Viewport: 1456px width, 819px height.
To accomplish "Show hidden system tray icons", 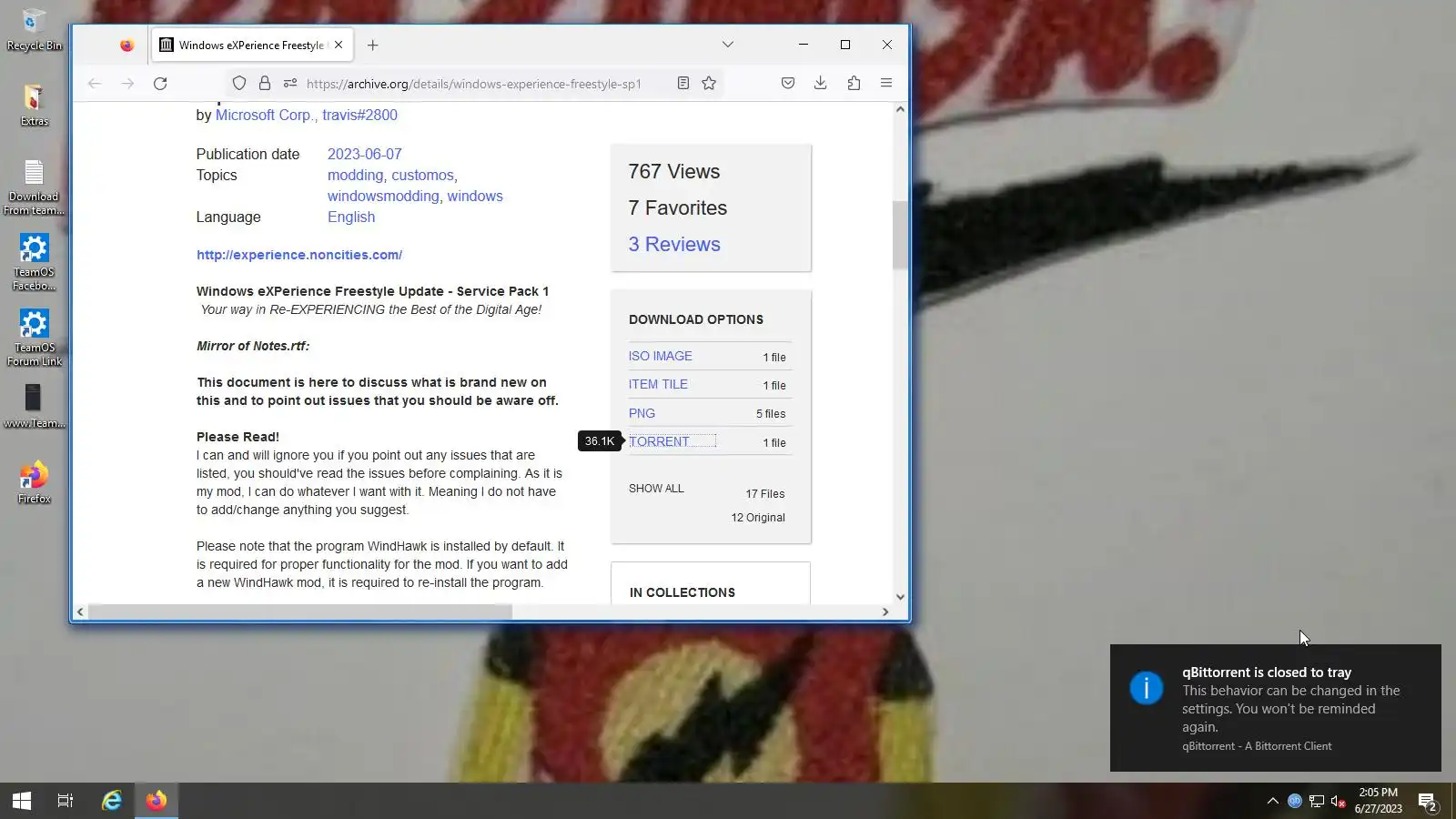I will click(x=1272, y=801).
